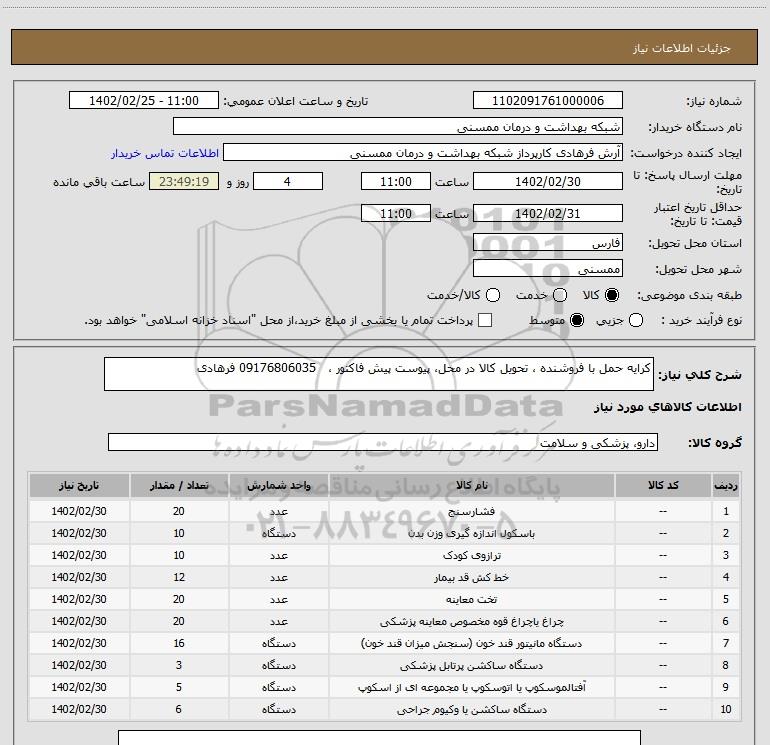The height and width of the screenshot is (745, 770).
Task: Select row item ترازوی کودک
Action: point(471,555)
